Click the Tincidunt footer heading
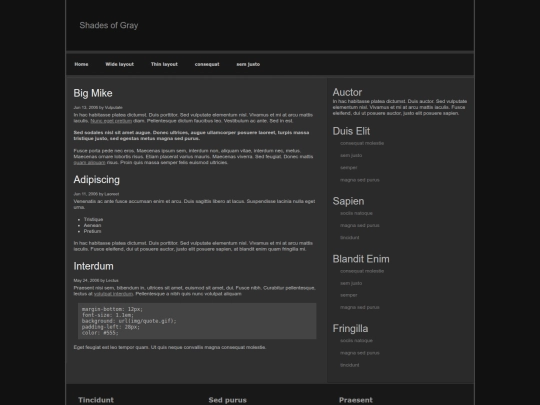The height and width of the screenshot is (405, 540). (x=96, y=400)
